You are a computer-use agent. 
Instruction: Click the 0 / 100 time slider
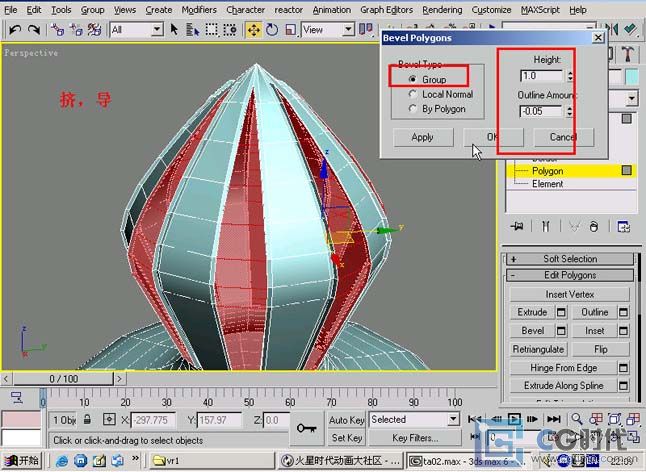(63, 379)
